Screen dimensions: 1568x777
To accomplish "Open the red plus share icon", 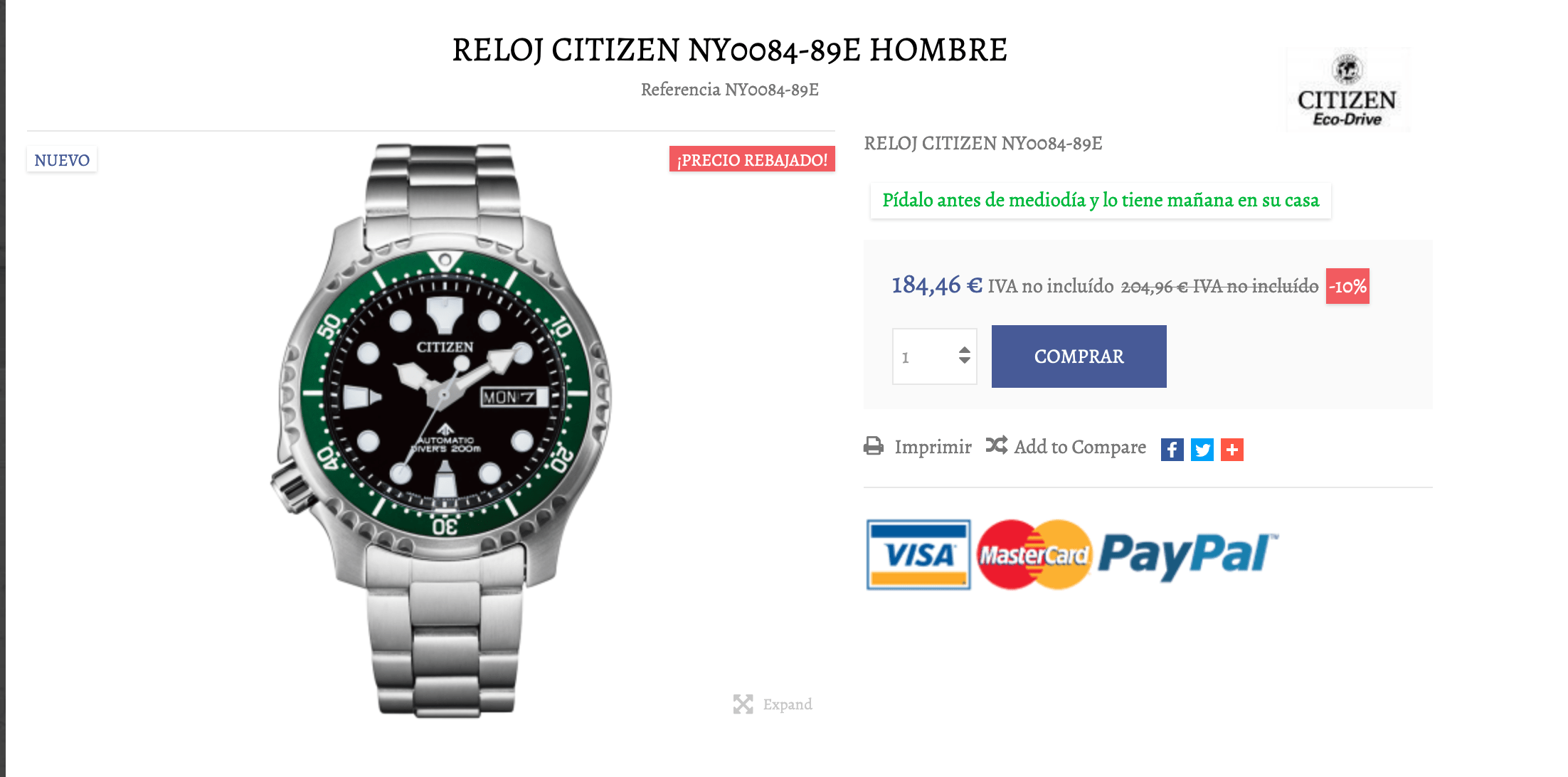I will click(1231, 450).
